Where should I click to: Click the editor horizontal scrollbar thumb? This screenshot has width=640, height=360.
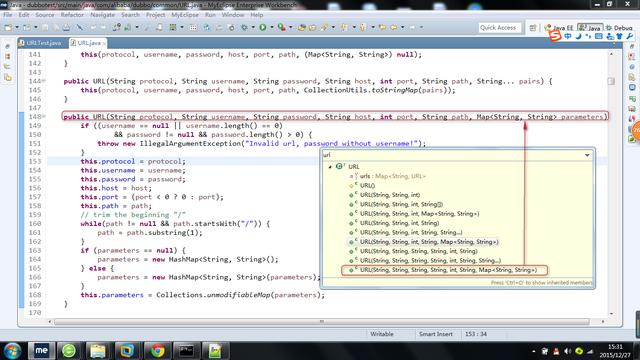(x=322, y=322)
